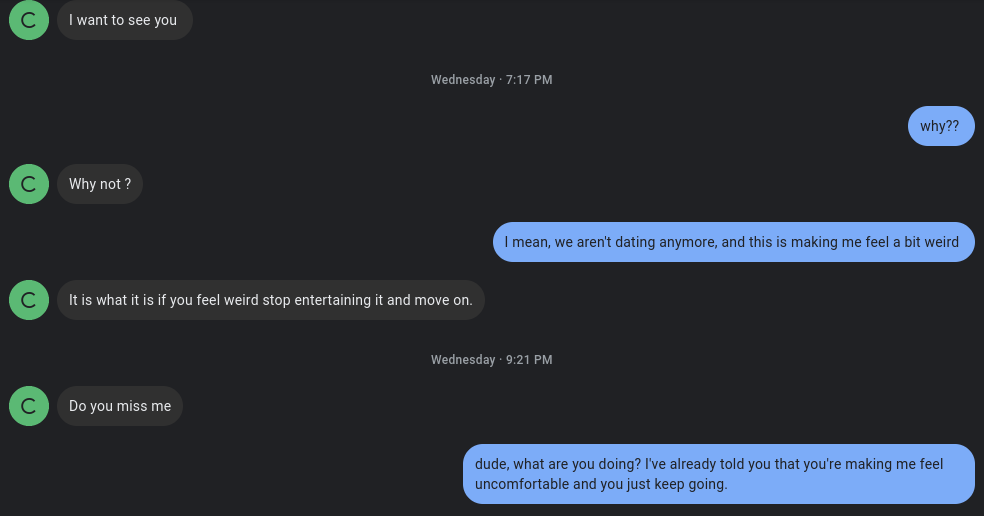Click the avatar beside "I want to see you"
The width and height of the screenshot is (984, 516).
click(29, 20)
